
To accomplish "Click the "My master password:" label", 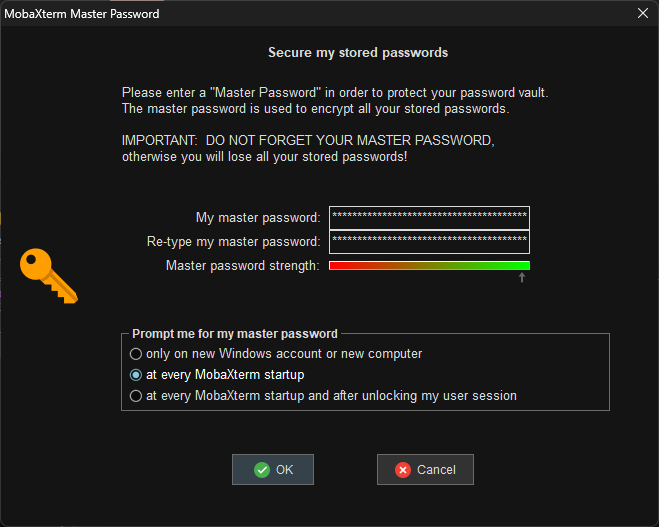I will pyautogui.click(x=258, y=218).
